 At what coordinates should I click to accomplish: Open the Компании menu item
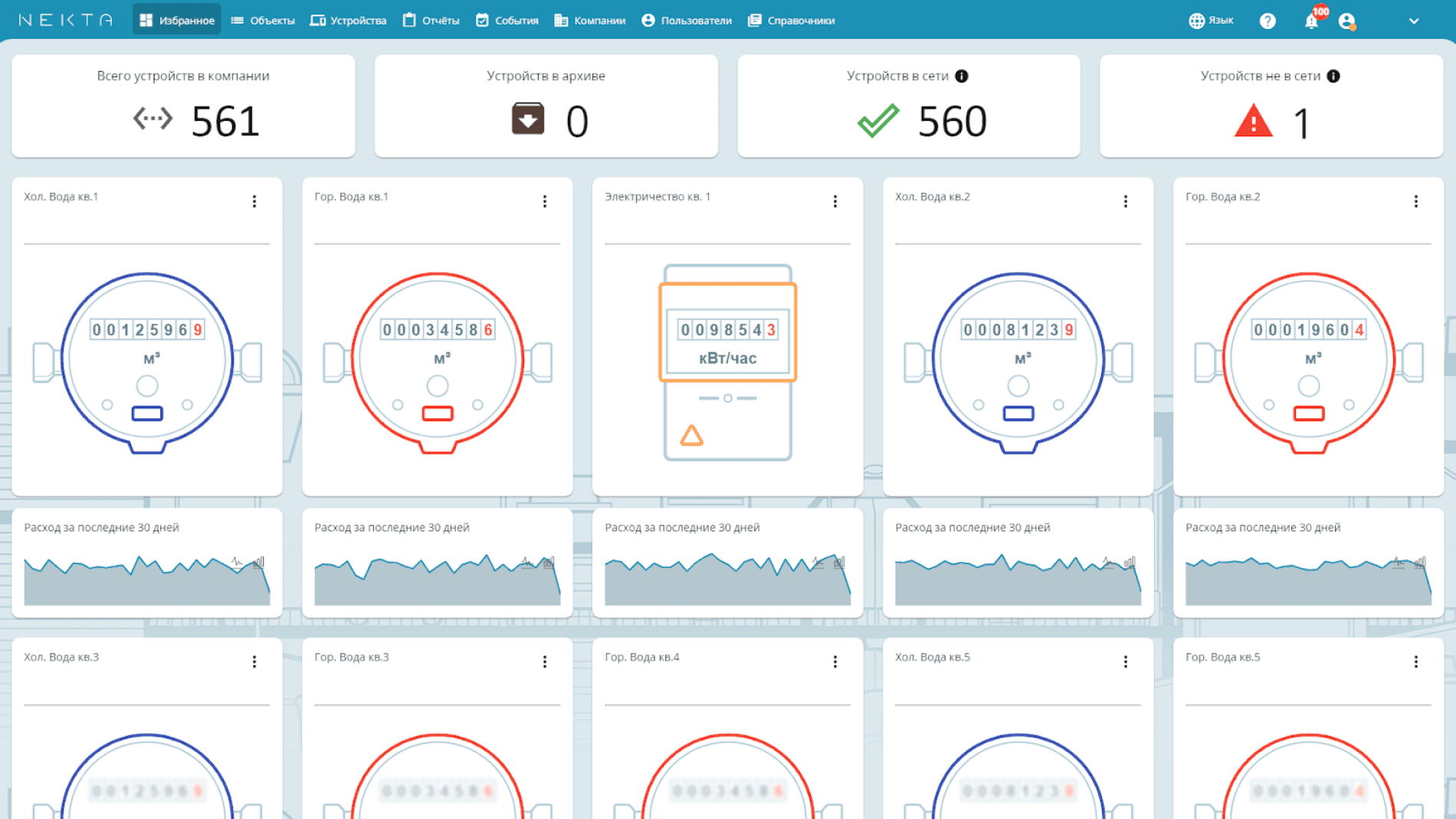tap(589, 21)
